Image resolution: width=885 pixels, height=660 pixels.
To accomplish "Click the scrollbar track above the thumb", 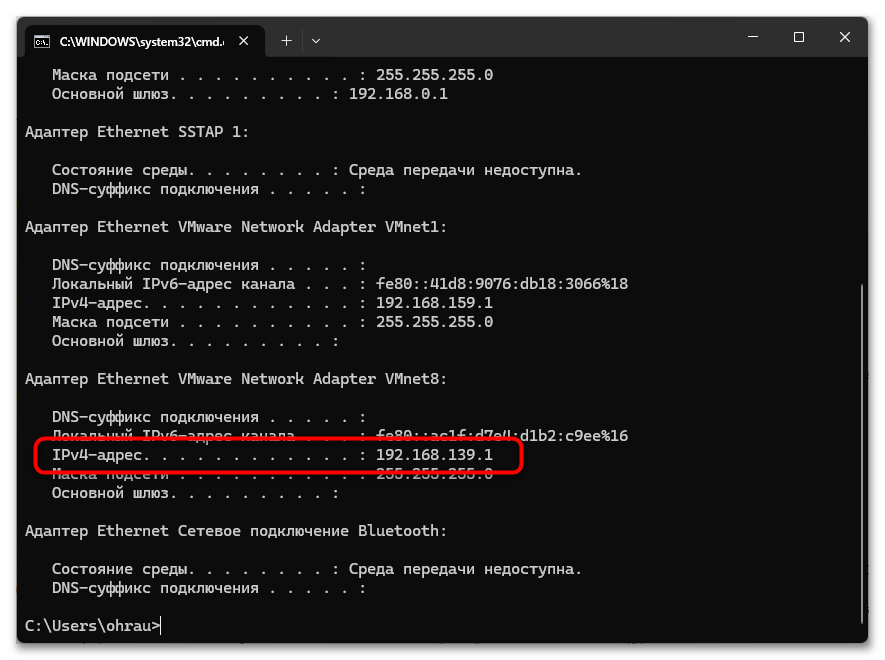I will pyautogui.click(x=862, y=170).
